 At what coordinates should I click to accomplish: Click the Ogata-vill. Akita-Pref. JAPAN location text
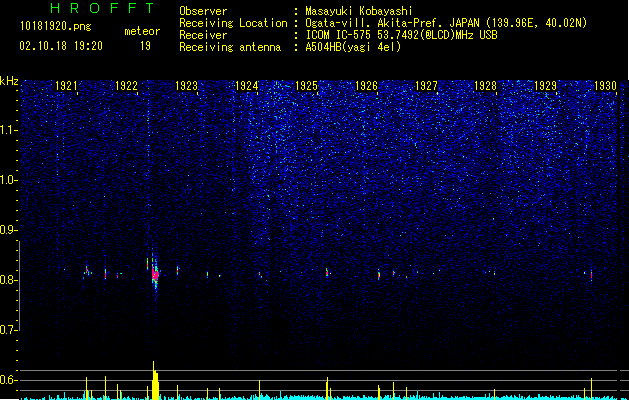coord(446,23)
